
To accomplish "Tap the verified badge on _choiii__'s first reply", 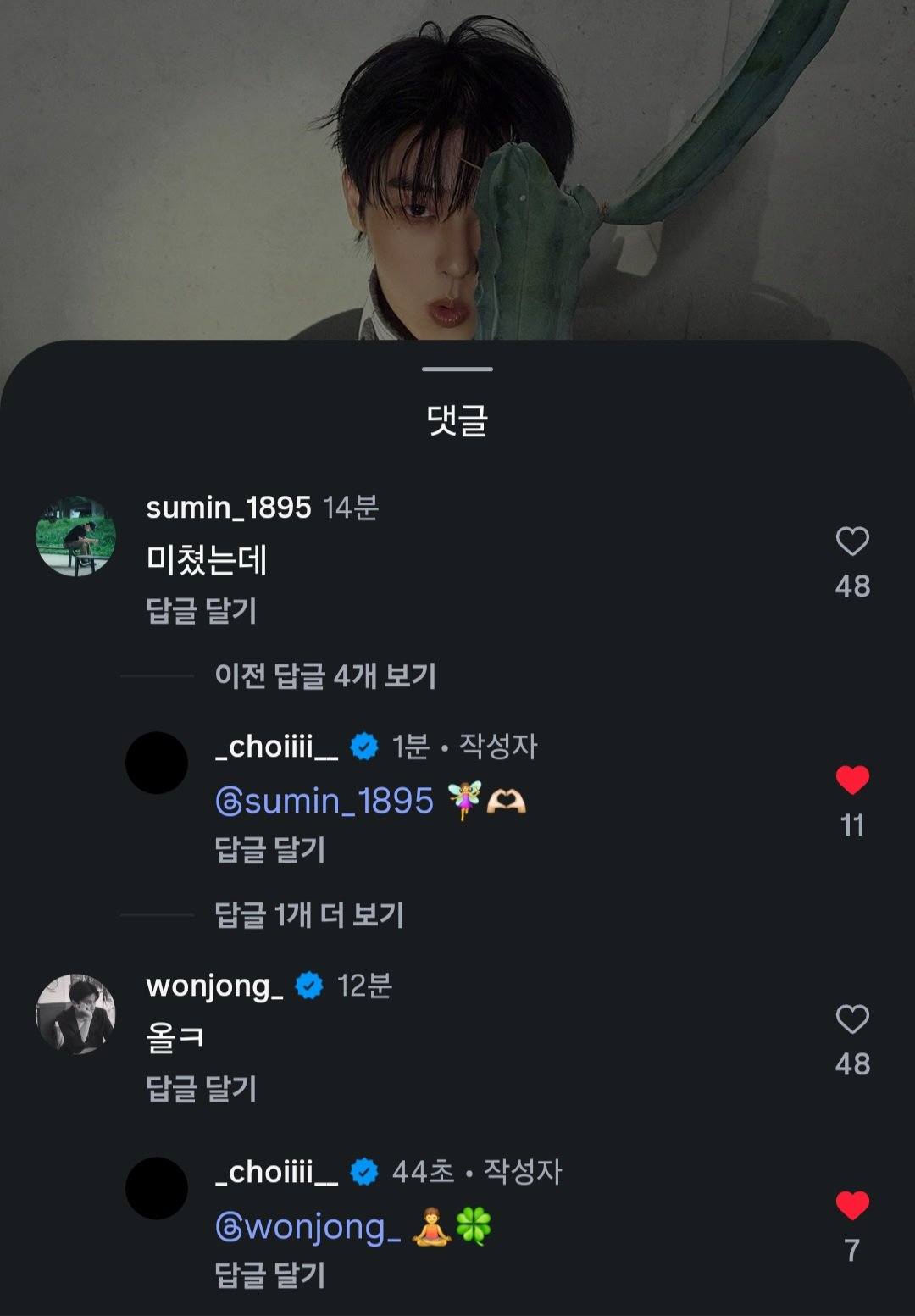I will 364,747.
